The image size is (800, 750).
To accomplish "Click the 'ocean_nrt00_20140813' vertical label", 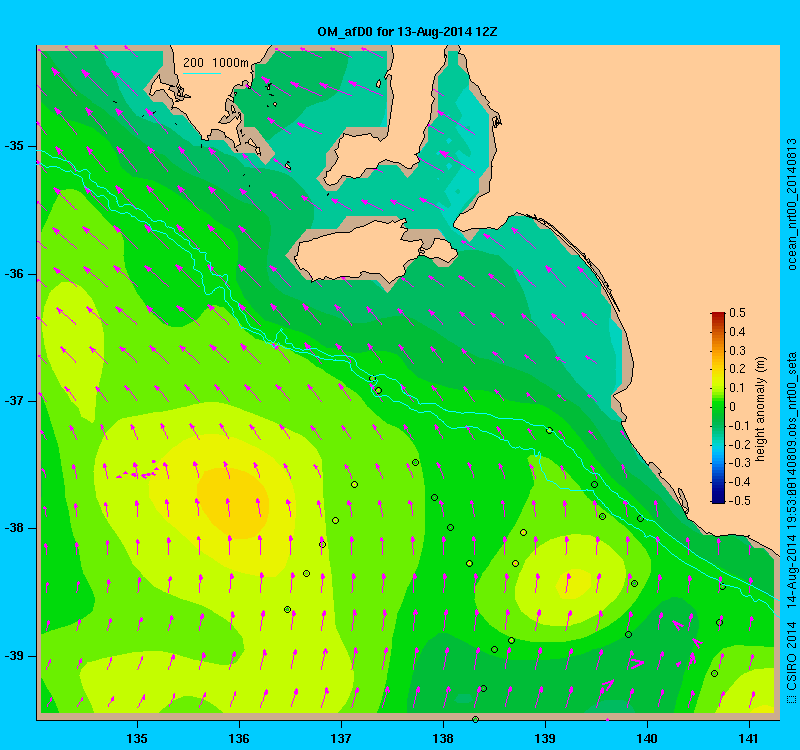I will point(792,204).
